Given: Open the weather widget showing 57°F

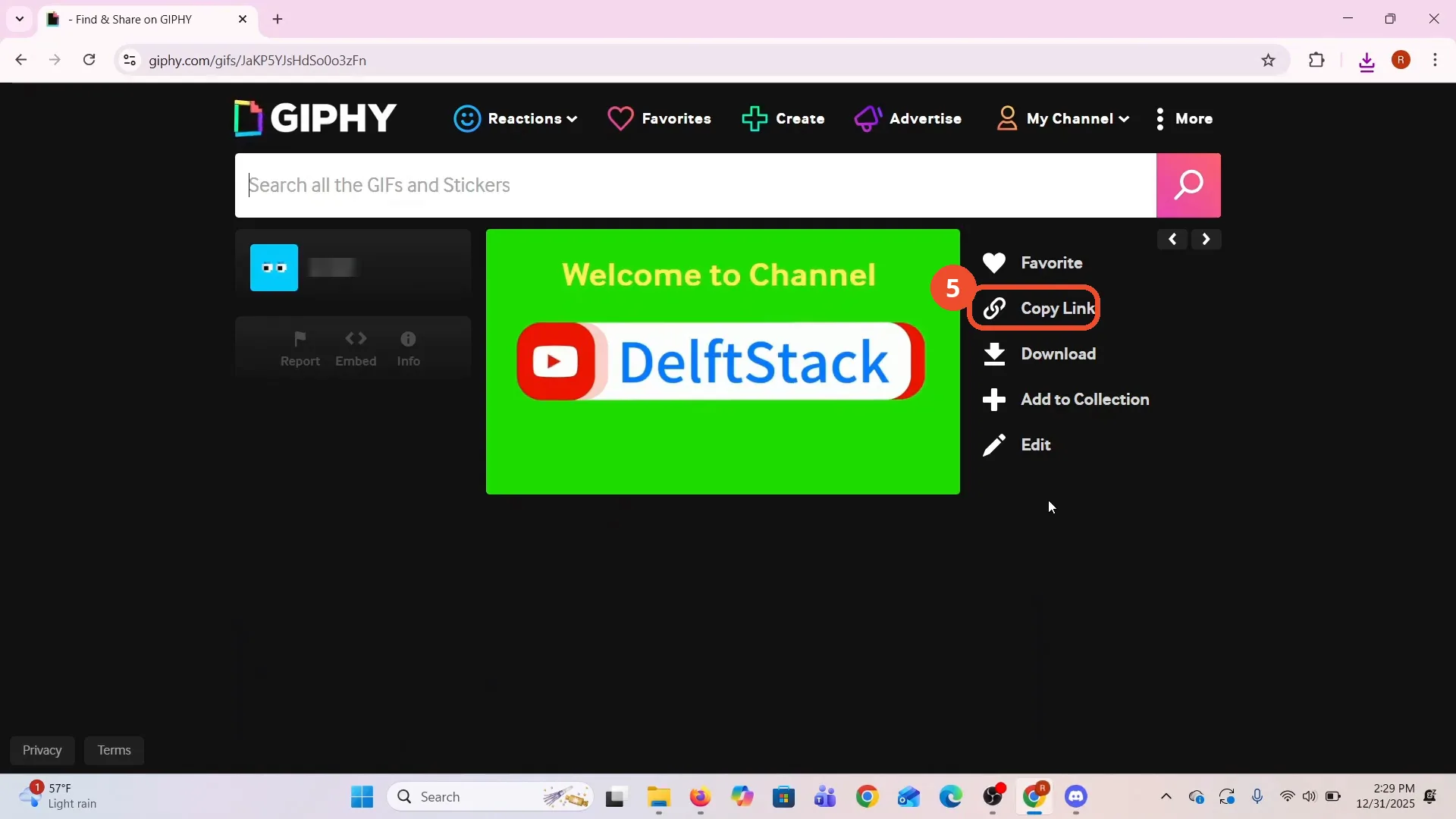Looking at the screenshot, I should tap(59, 796).
